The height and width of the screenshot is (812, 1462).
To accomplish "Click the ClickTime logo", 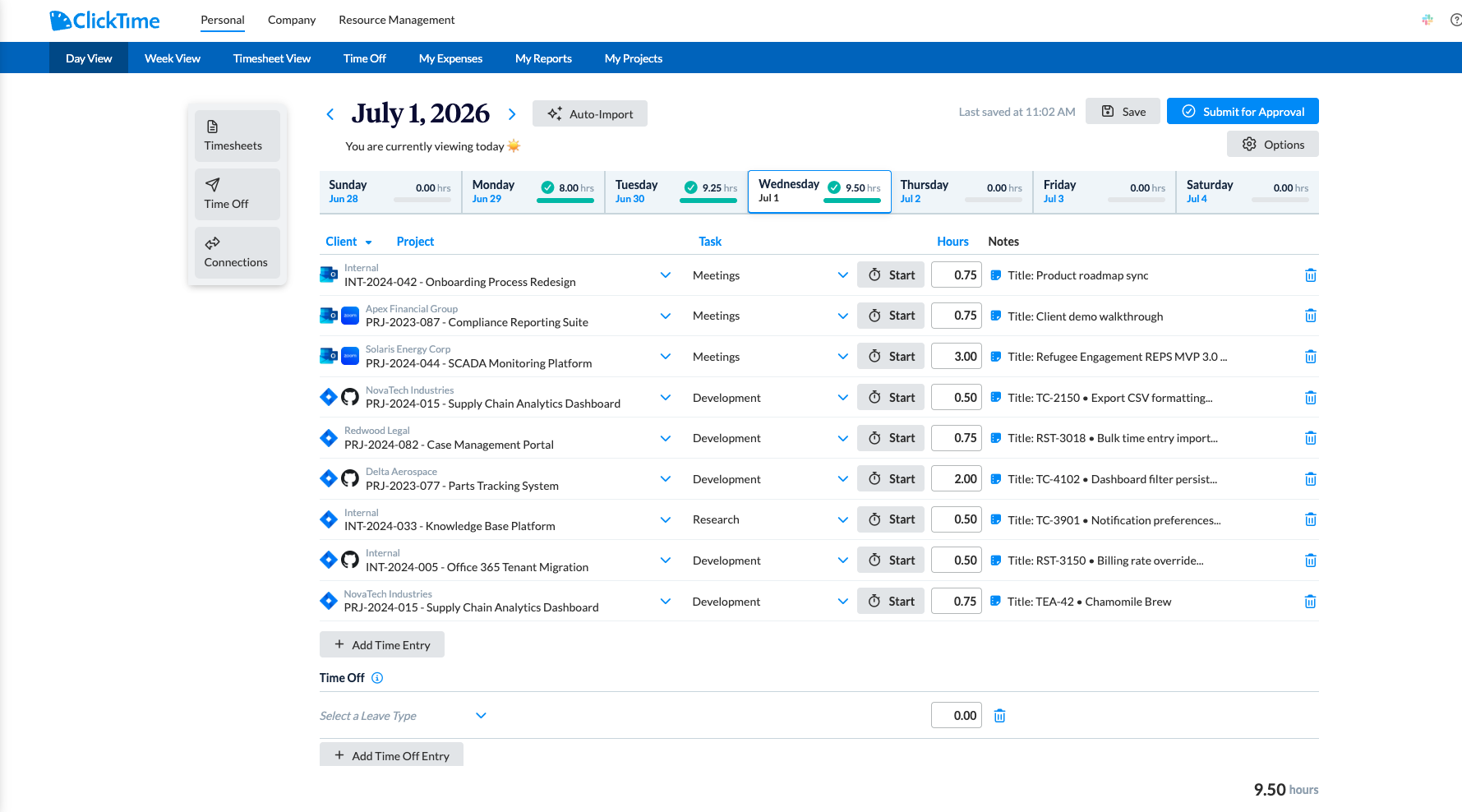I will 104,21.
